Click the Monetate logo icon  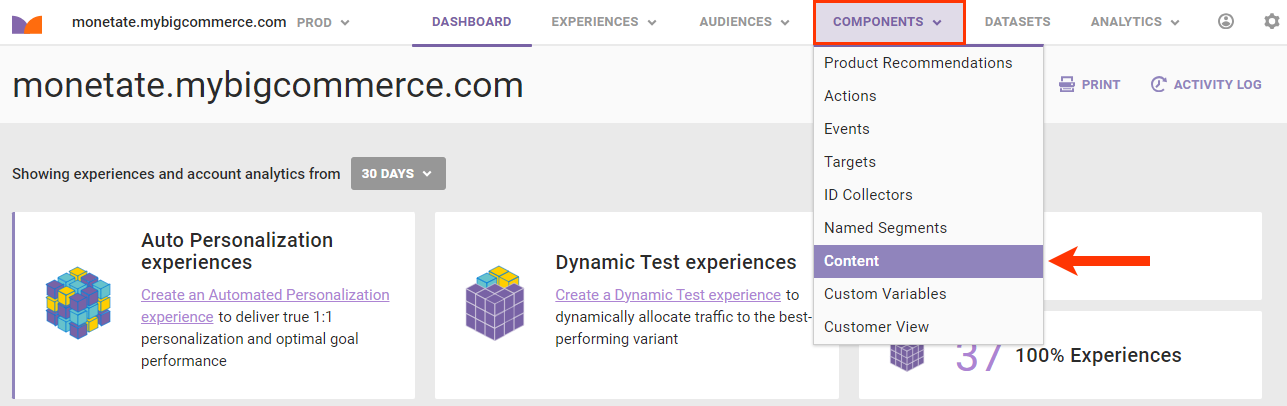click(27, 23)
